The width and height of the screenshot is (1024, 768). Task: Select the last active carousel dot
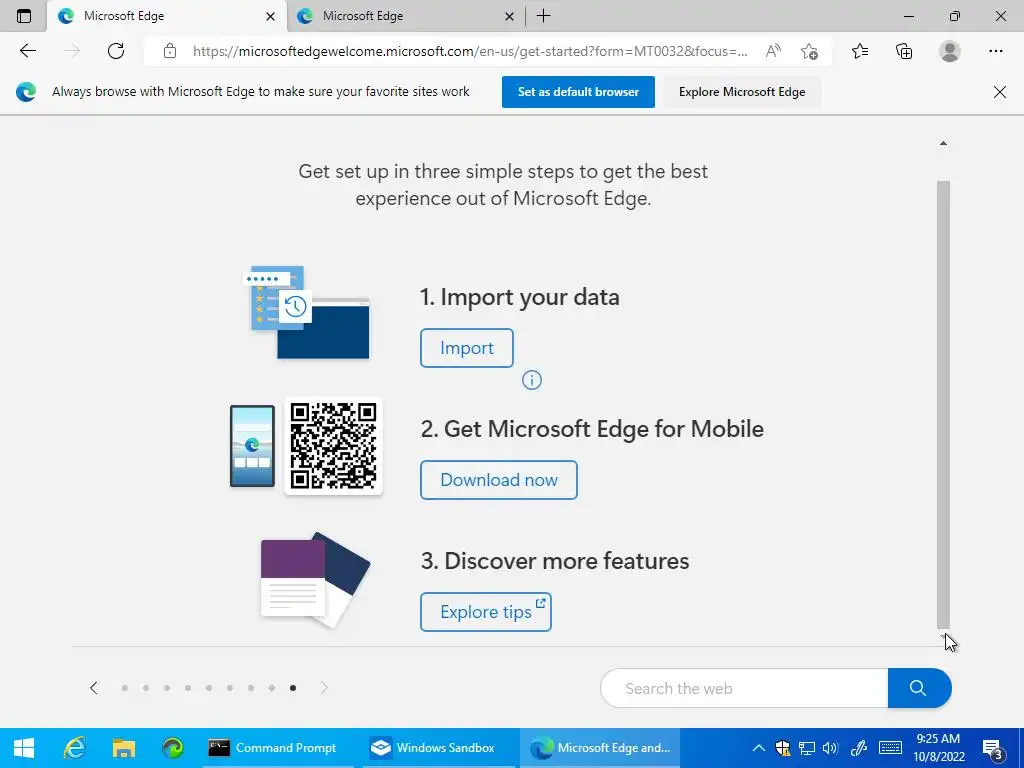293,688
